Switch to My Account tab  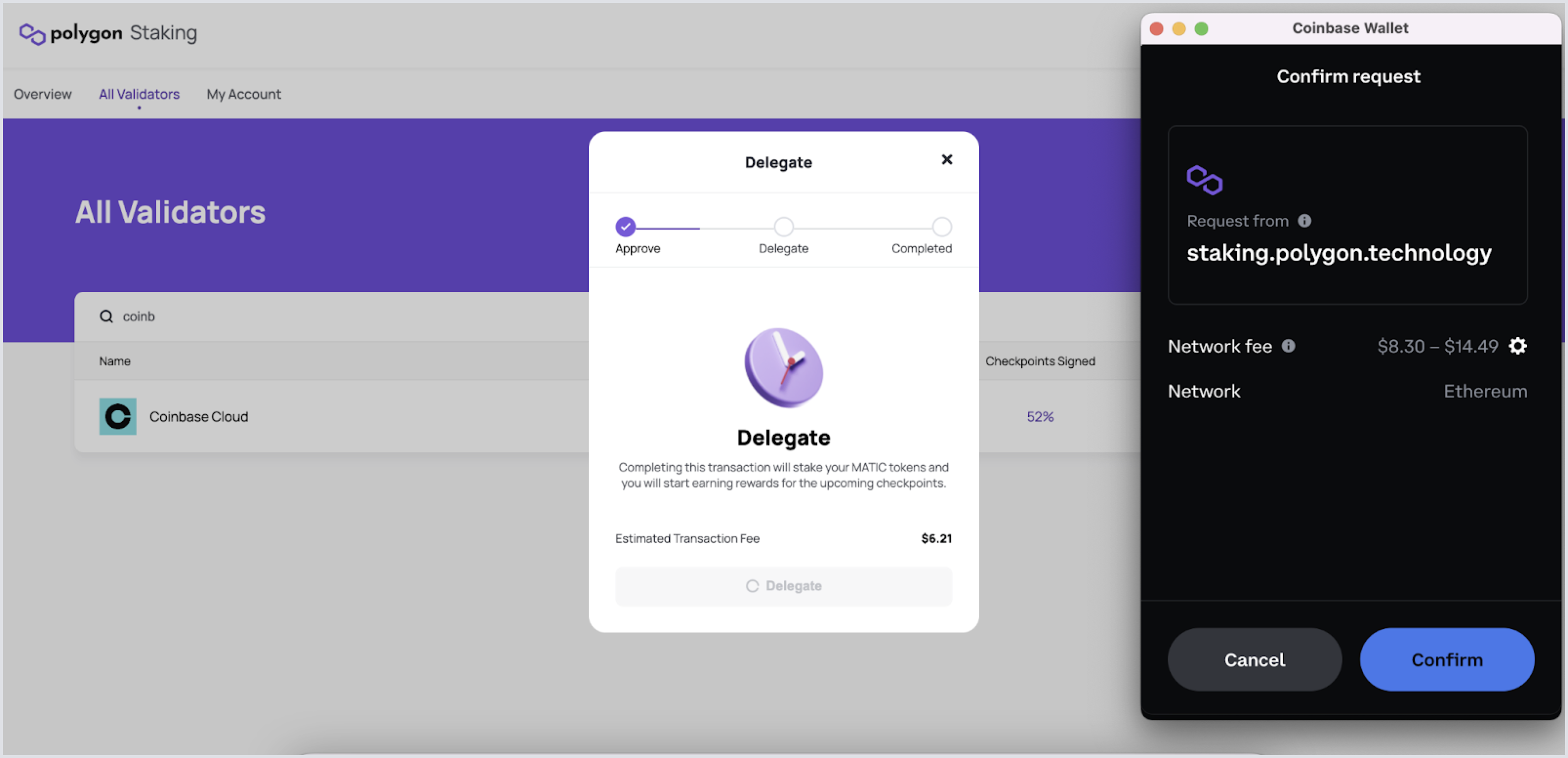point(244,94)
